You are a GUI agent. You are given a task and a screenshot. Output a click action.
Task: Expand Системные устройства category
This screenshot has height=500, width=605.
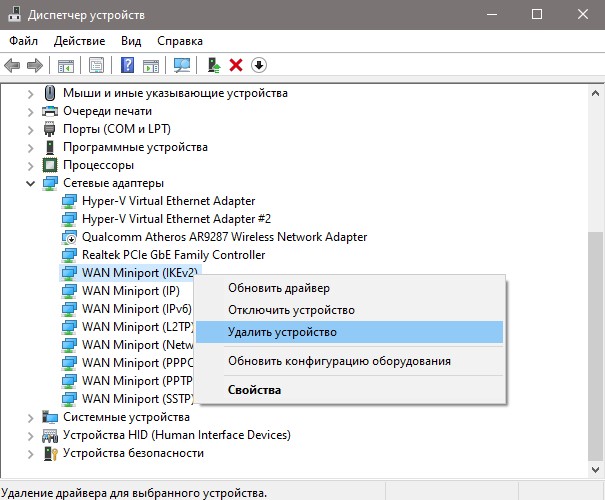click(x=30, y=418)
